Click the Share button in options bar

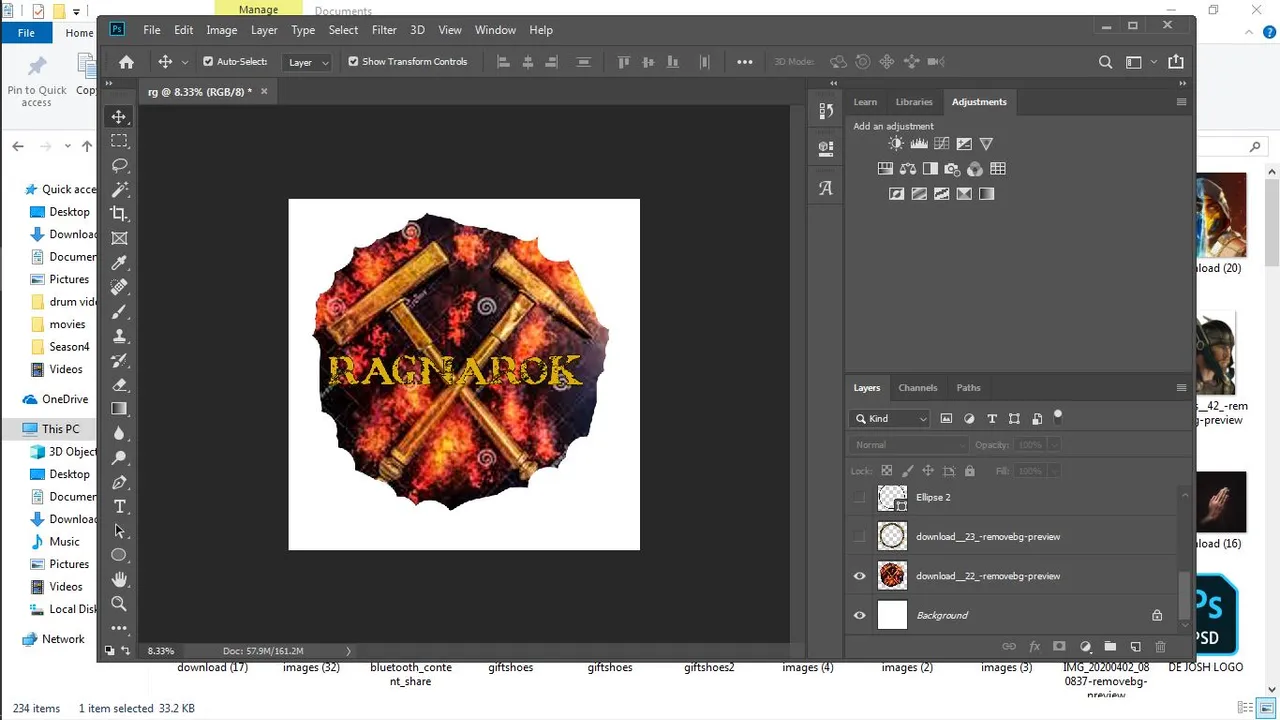tap(1176, 62)
